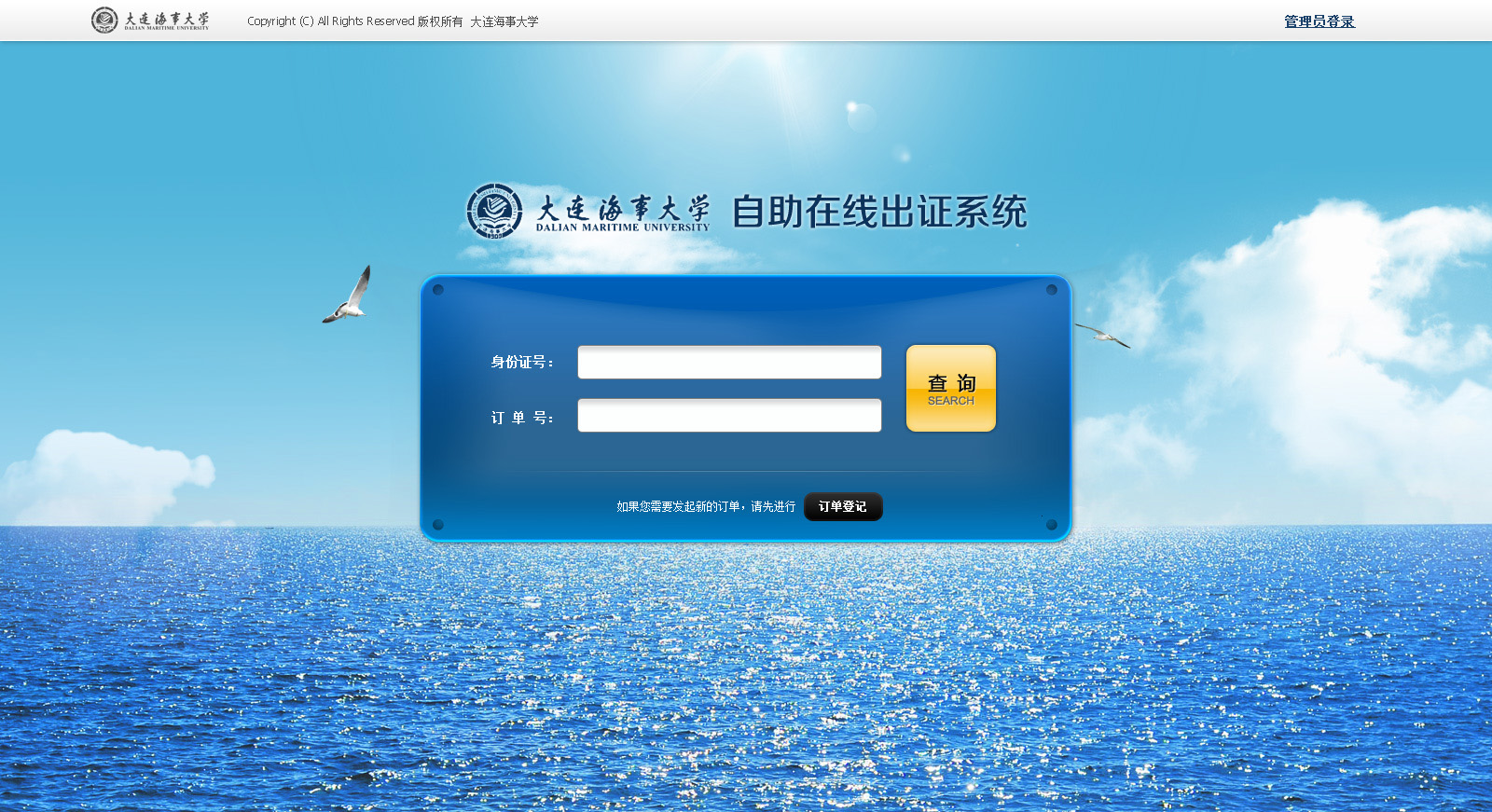This screenshot has height=812, width=1492.
Task: Click the 自助在线出证系统 title text
Action: 879,212
